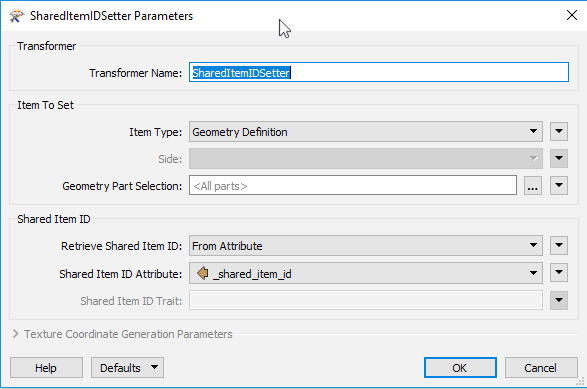Click the FME transformer icon in title bar
Screen dimensions: 587x389
[x=16, y=16]
